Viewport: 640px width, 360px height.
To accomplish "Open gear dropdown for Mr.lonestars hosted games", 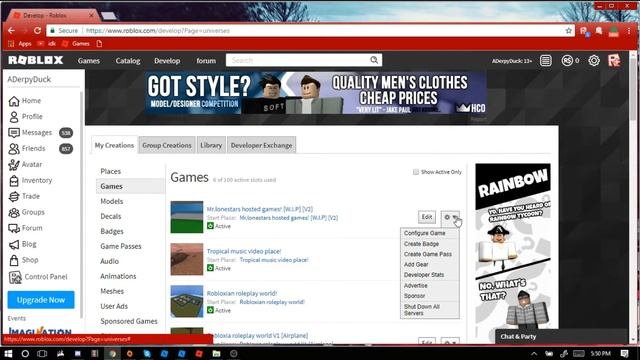I will click(450, 217).
